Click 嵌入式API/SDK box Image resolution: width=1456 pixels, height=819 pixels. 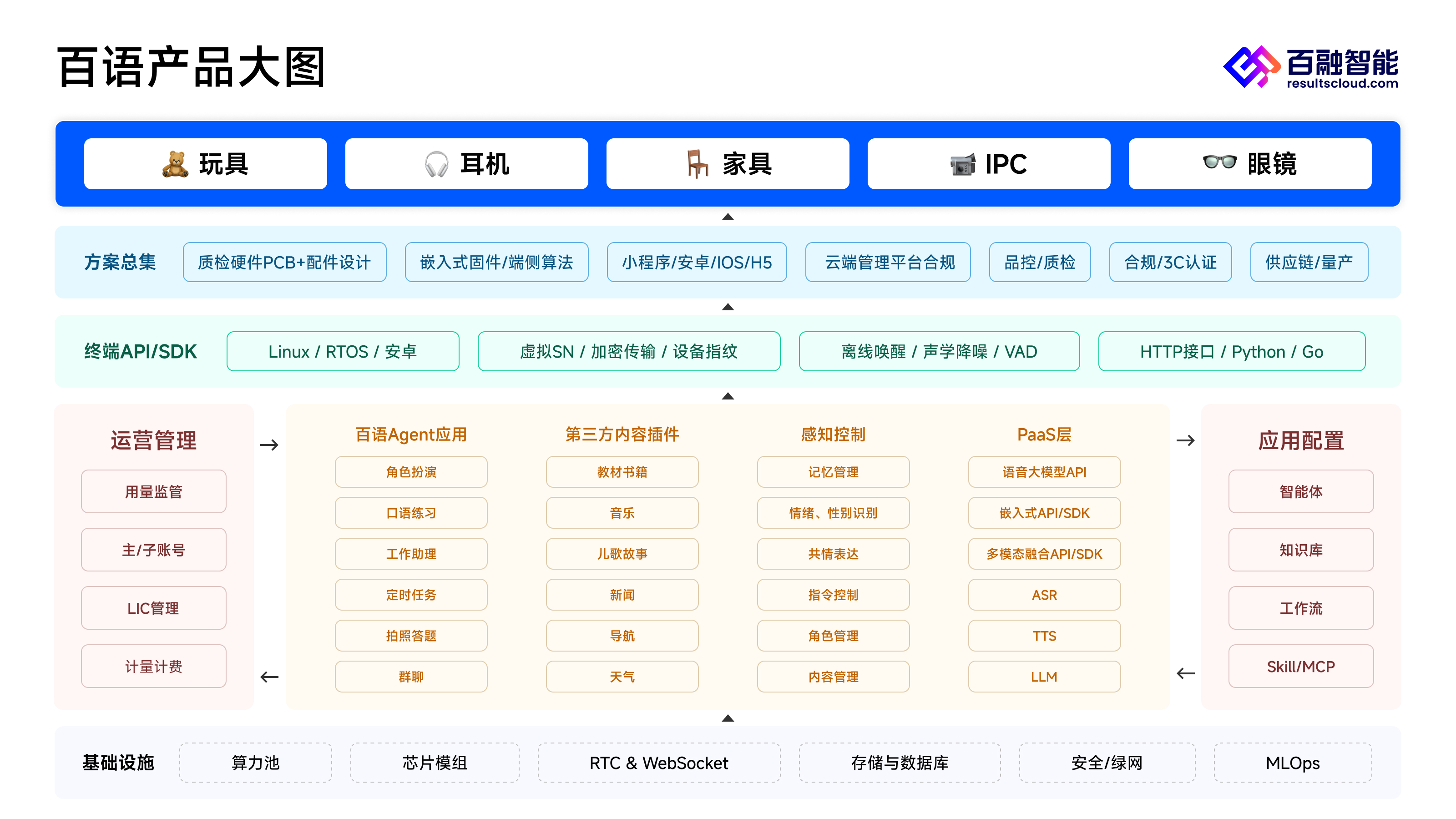click(1045, 513)
